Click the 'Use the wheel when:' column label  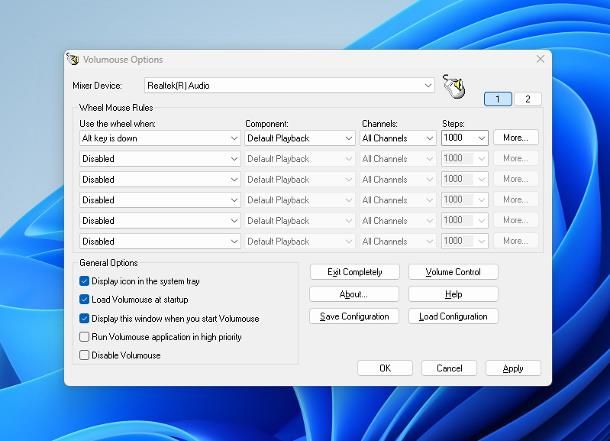[x=117, y=124]
